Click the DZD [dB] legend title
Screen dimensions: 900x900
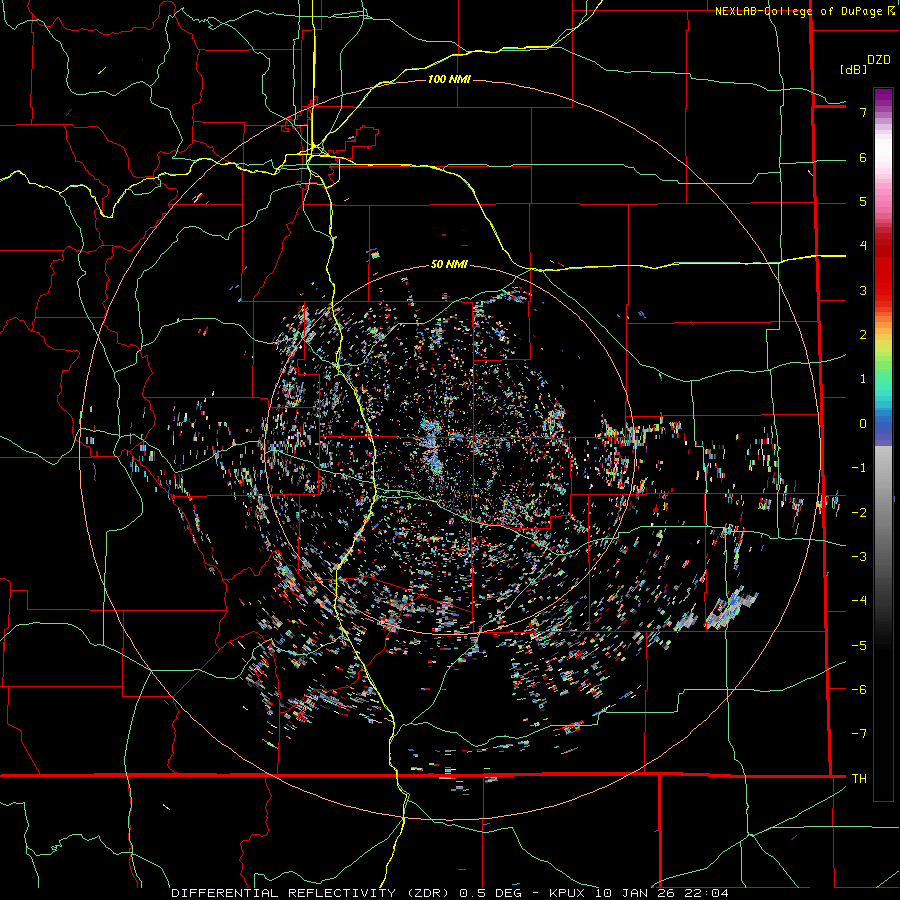[865, 64]
